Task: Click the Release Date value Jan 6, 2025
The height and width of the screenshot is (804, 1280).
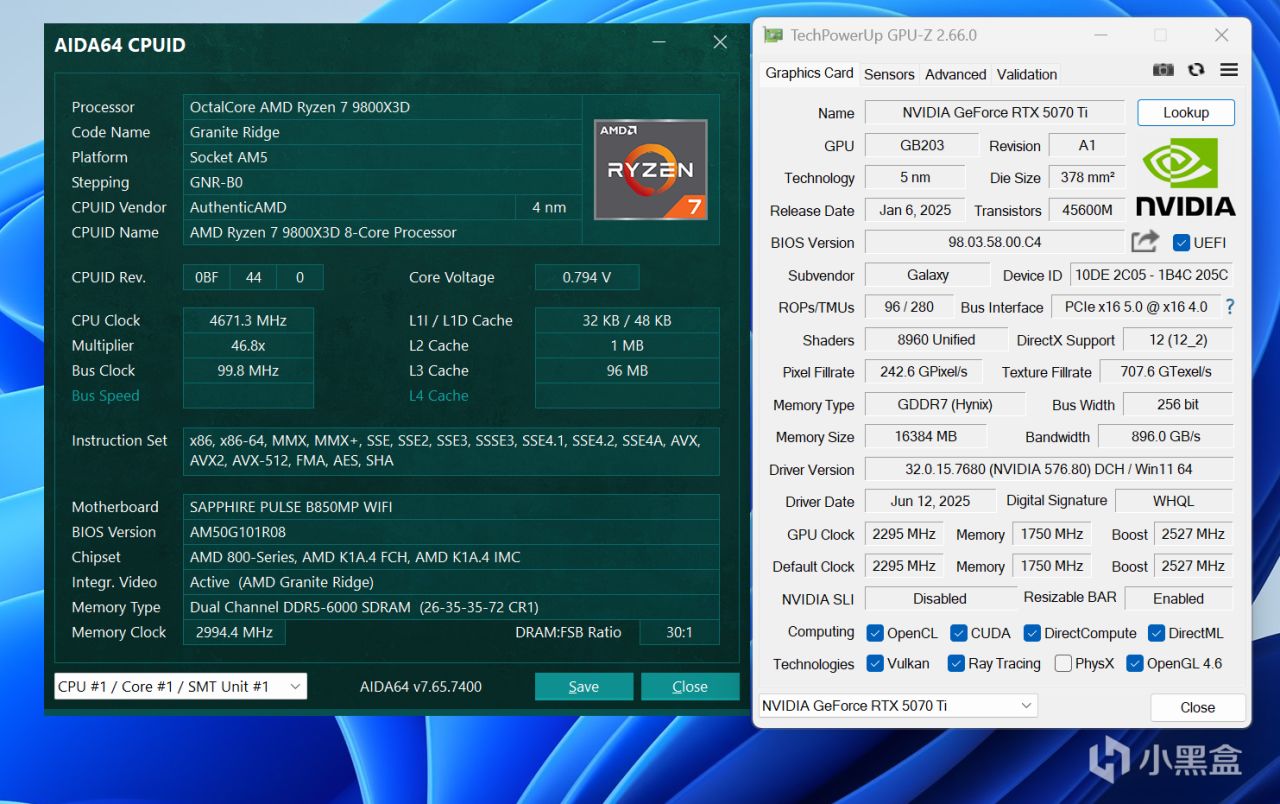Action: (x=915, y=210)
